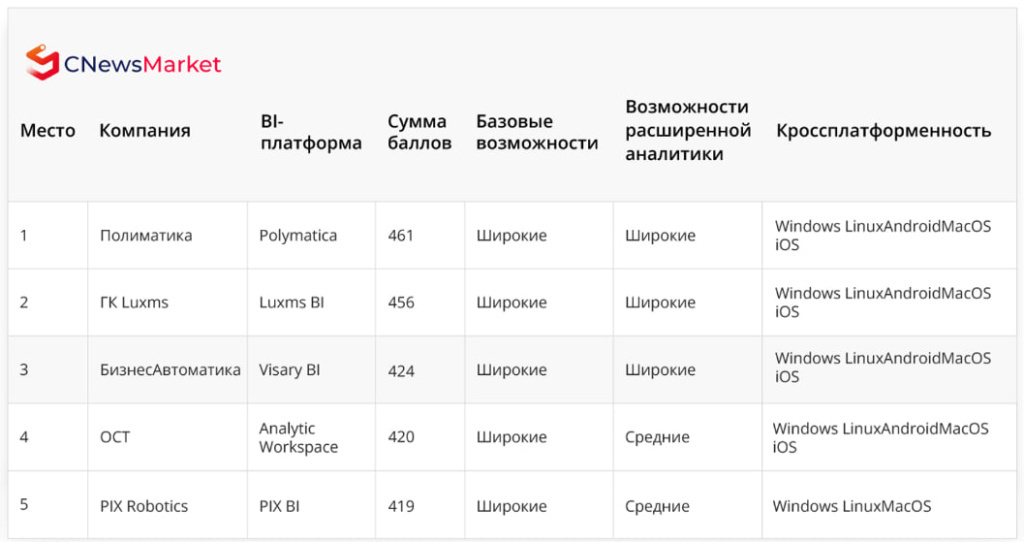Click the CNewsMarket logo icon
Image resolution: width=1024 pixels, height=542 pixels.
click(42, 62)
